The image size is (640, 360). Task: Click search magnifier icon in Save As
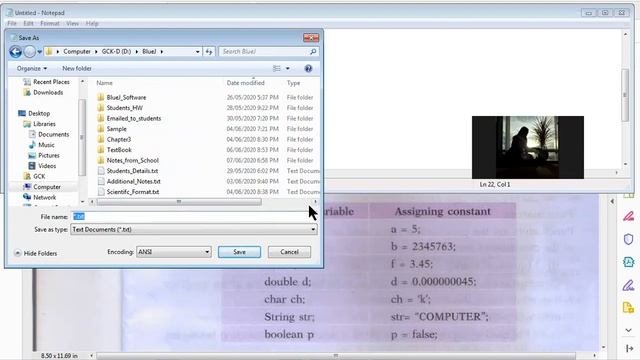pyautogui.click(x=313, y=51)
